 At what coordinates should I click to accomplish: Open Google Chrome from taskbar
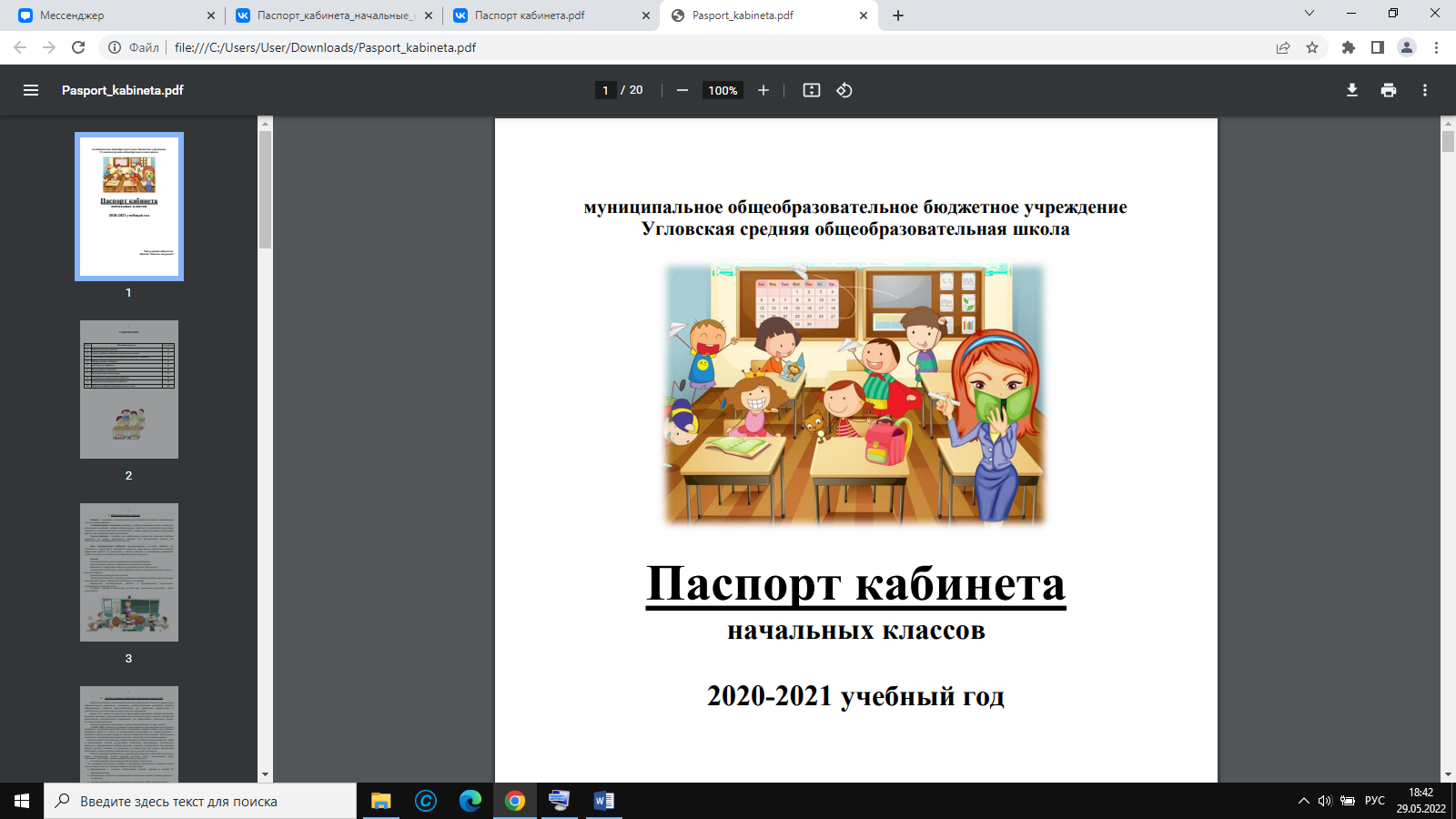[515, 801]
